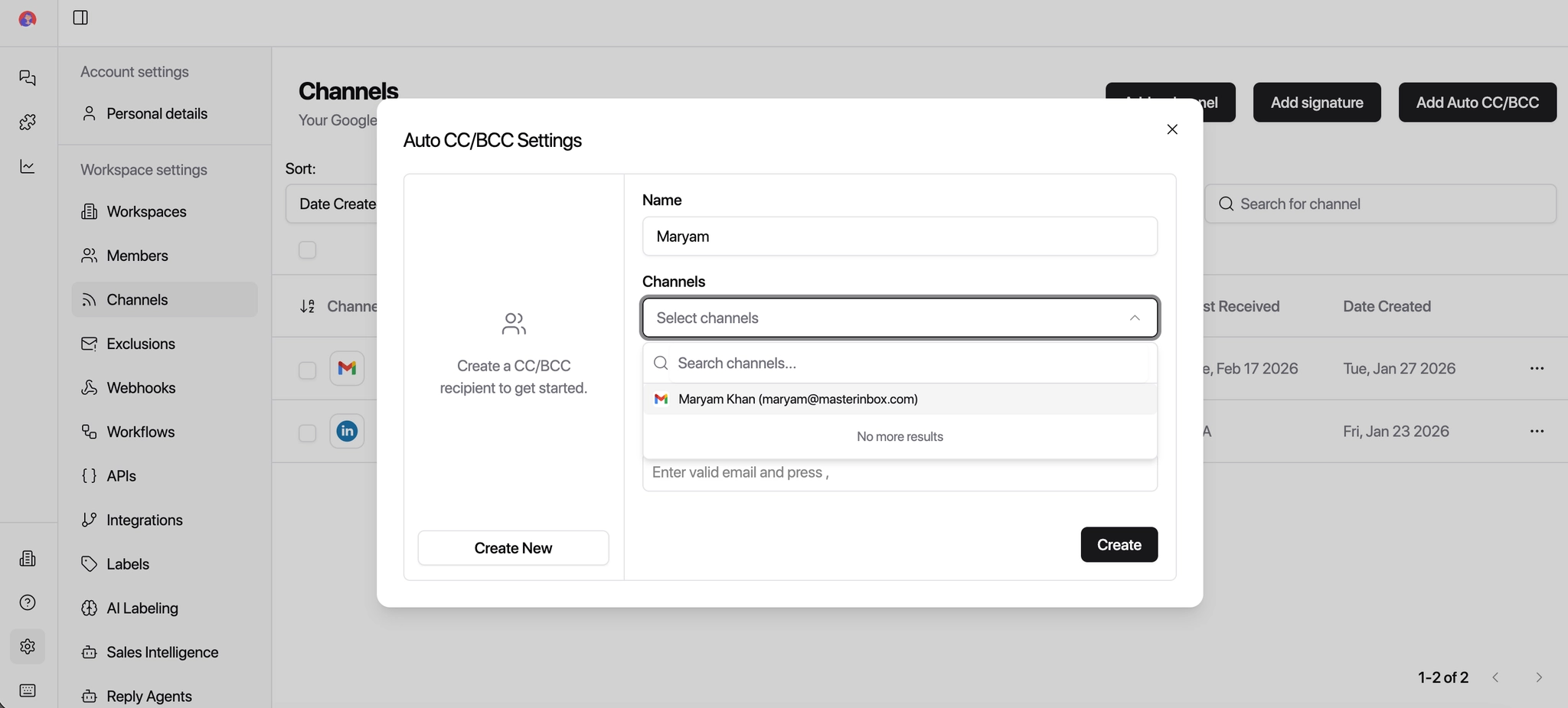
Task: Click the puzzle piece integrations icon
Action: 28,122
